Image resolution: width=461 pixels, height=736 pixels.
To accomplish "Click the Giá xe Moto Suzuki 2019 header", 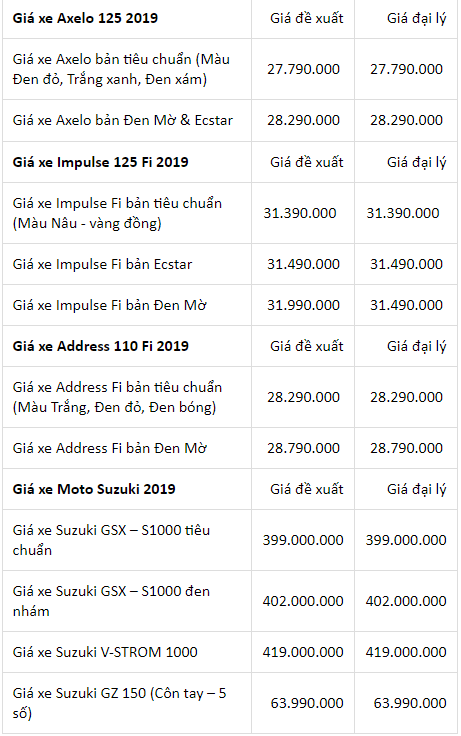I will (x=94, y=489).
